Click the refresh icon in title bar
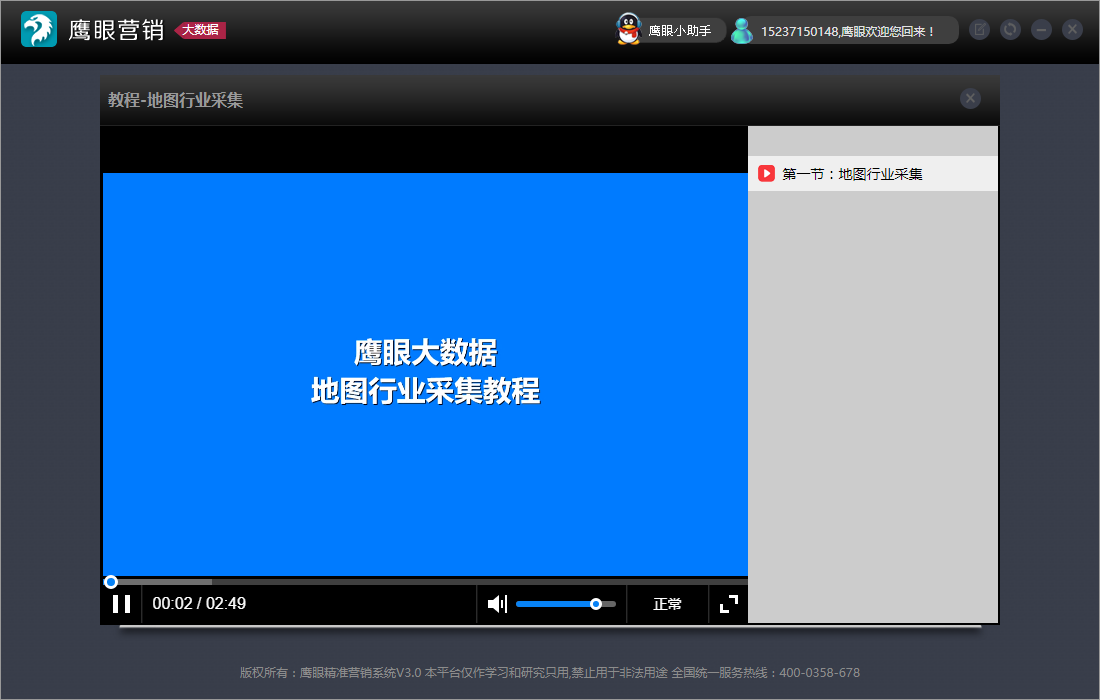This screenshot has width=1100, height=700. pos(1010,29)
